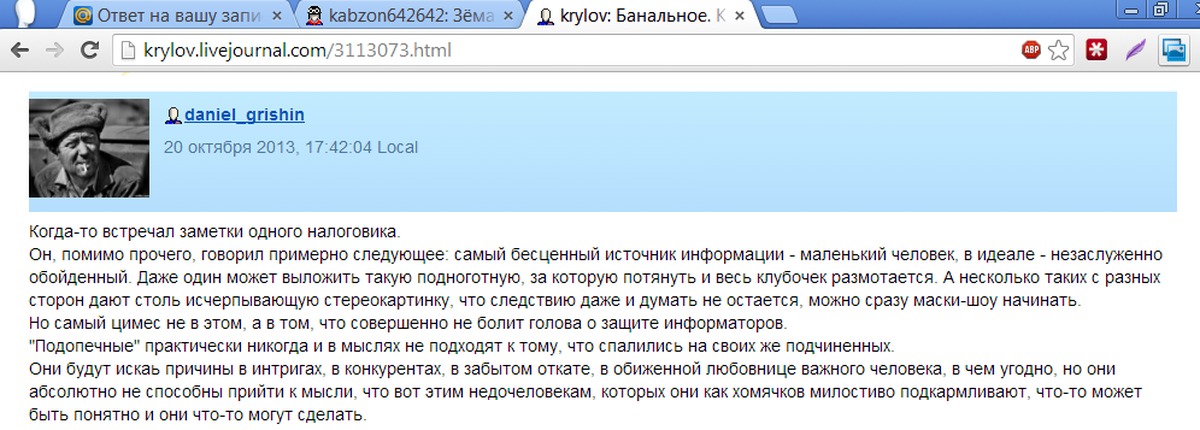Click the purple feather extension icon

[1135, 49]
